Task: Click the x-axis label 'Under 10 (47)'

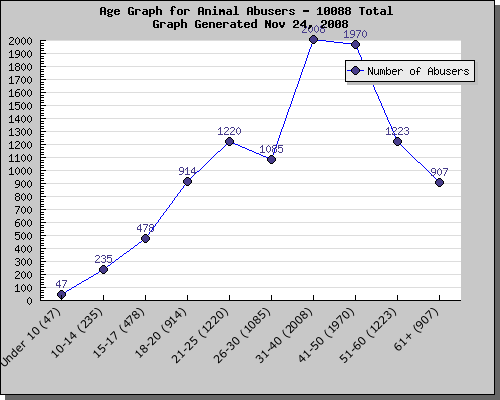Action: point(31,337)
